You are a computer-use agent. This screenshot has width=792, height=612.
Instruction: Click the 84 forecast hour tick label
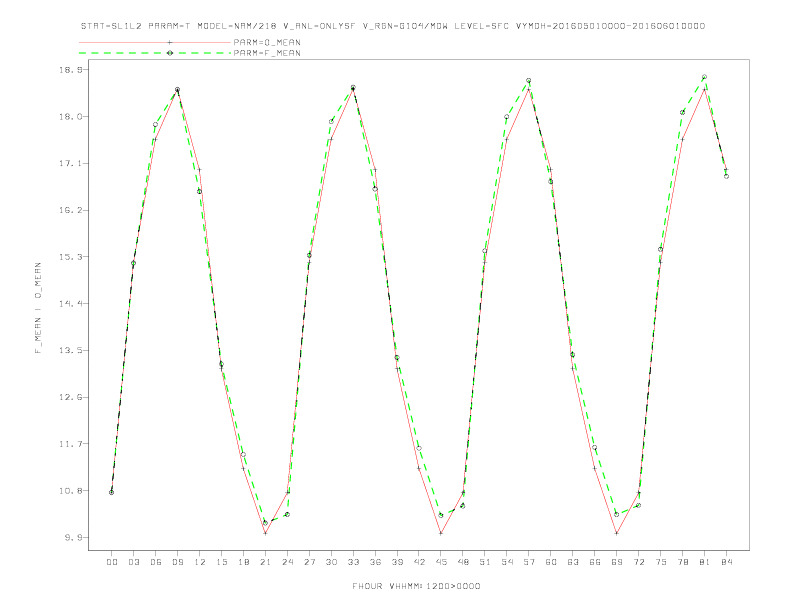tap(726, 562)
